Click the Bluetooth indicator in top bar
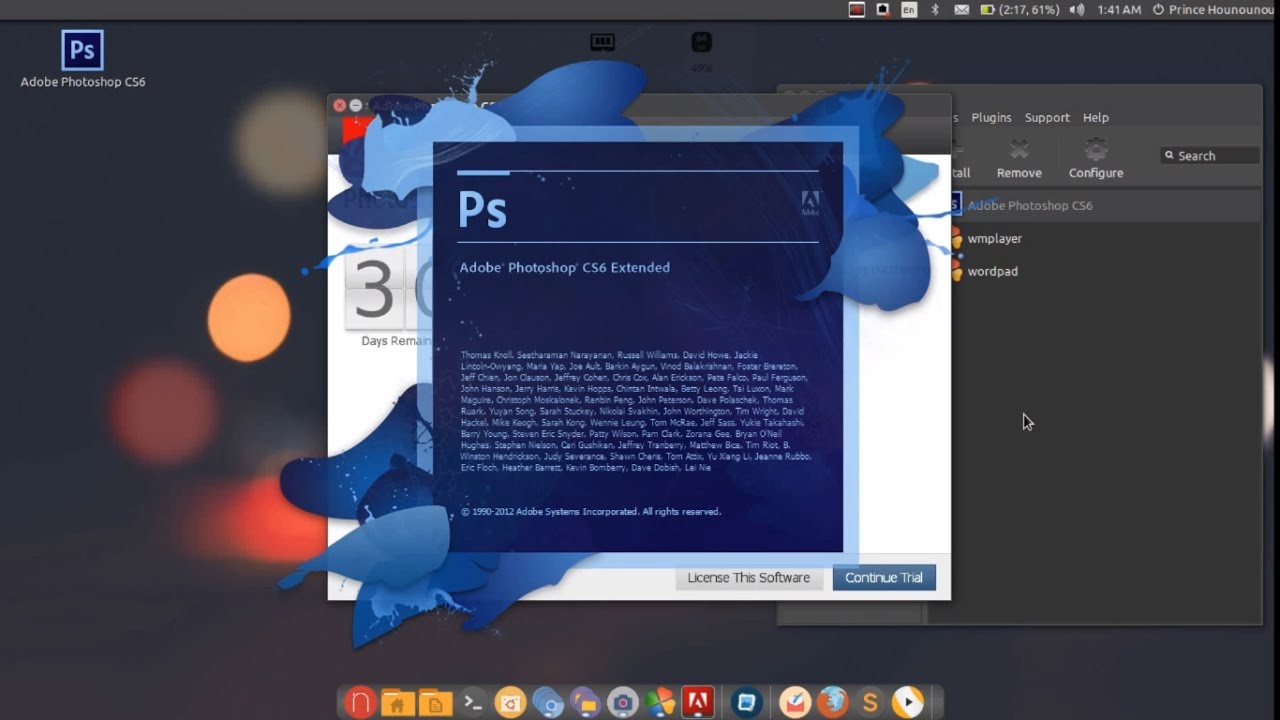 pos(936,9)
